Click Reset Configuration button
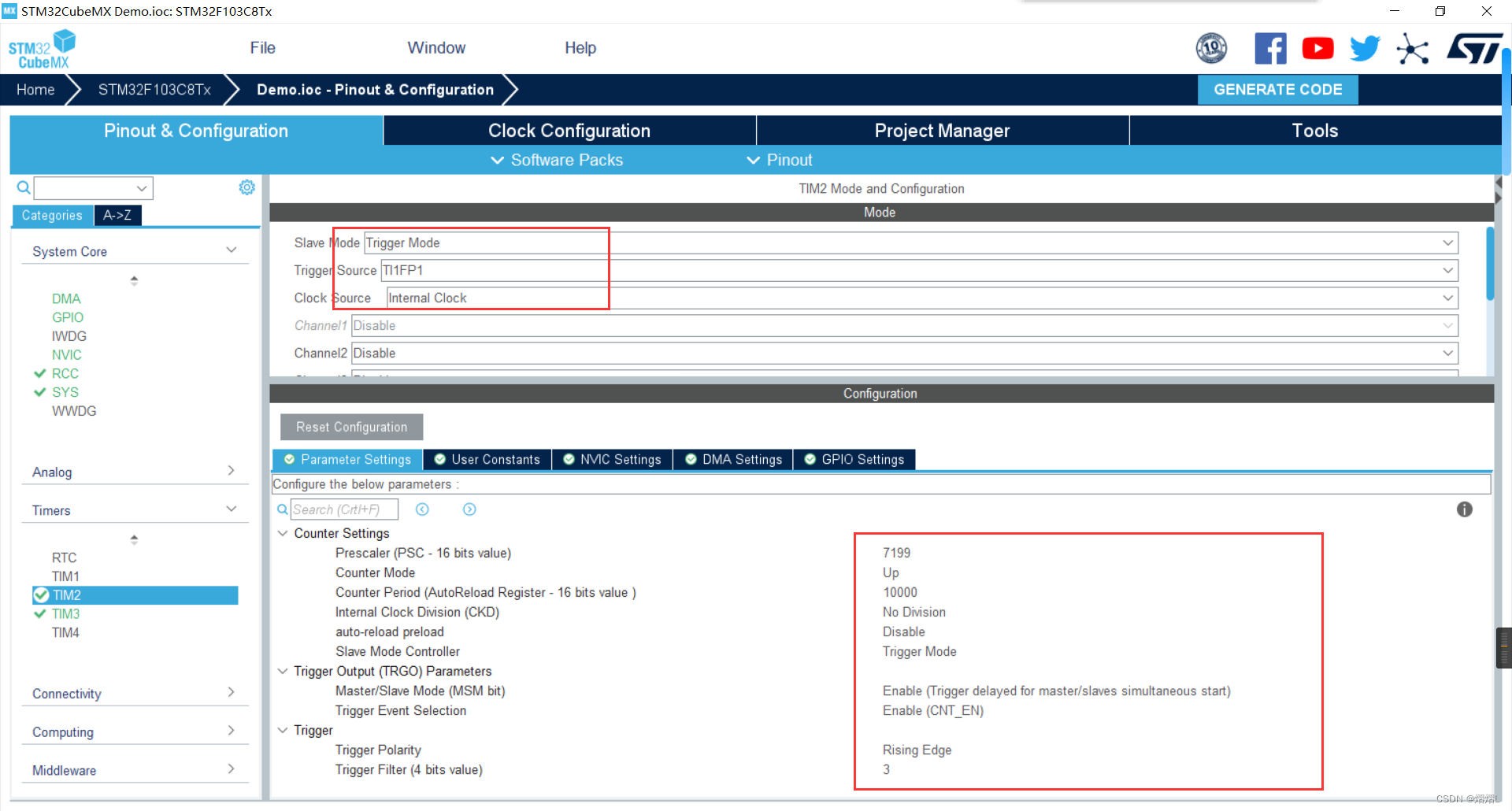 351,427
